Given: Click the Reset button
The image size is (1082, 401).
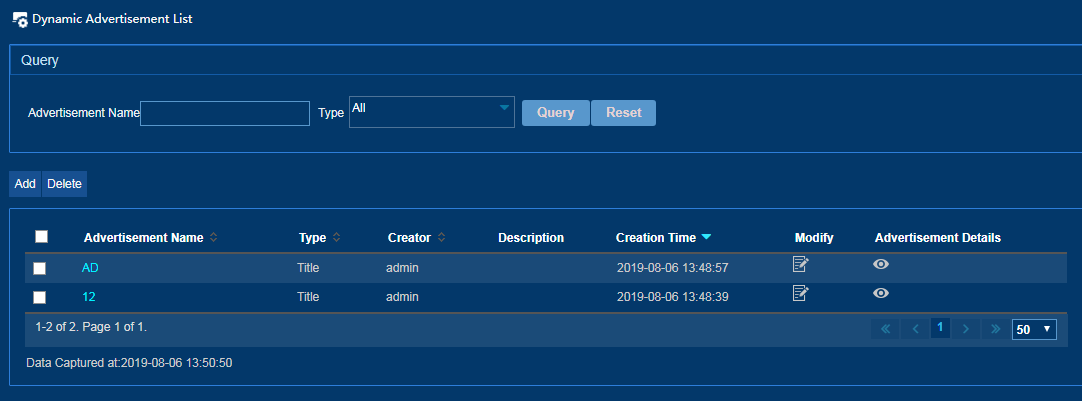Looking at the screenshot, I should [x=624, y=113].
